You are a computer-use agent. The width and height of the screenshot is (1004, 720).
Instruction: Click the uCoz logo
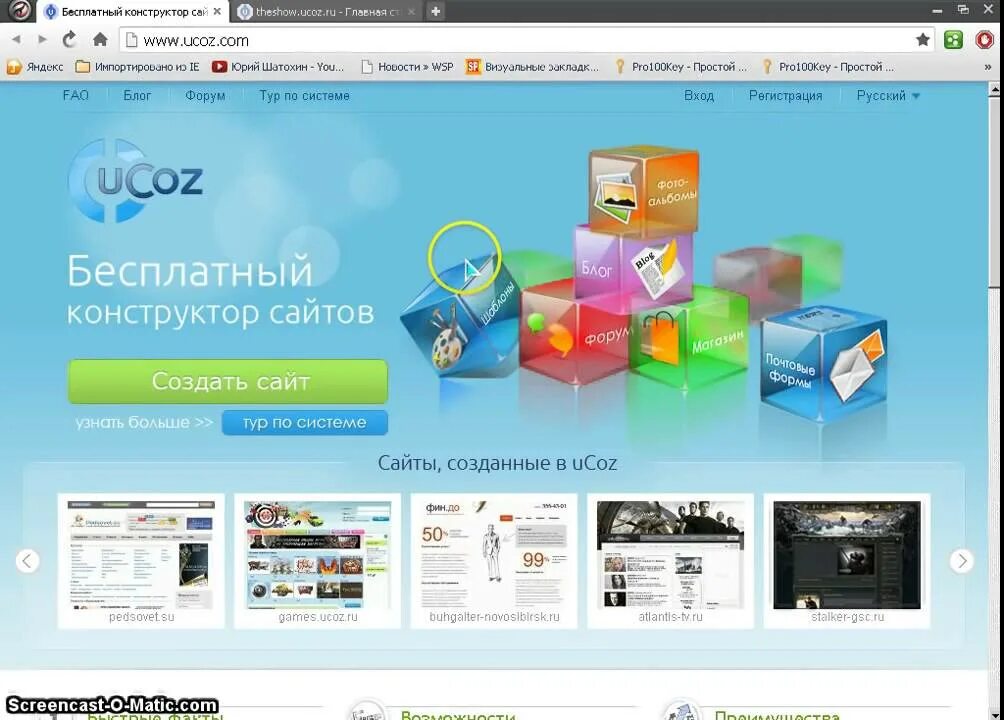136,181
